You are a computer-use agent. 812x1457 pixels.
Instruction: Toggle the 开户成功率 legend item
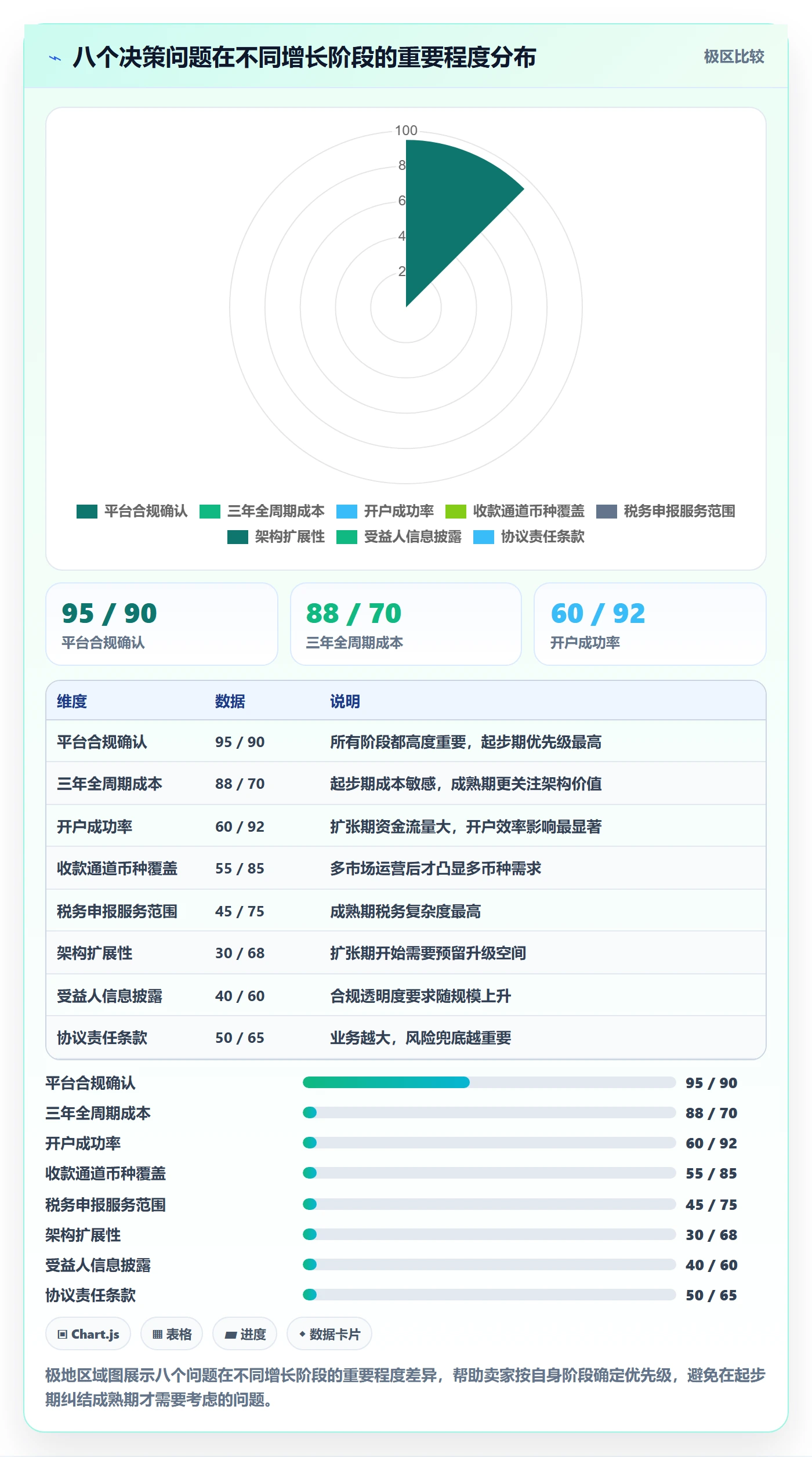tap(385, 511)
